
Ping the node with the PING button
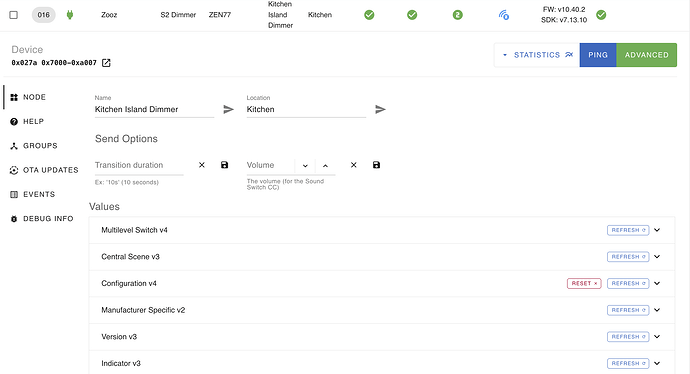(x=598, y=55)
